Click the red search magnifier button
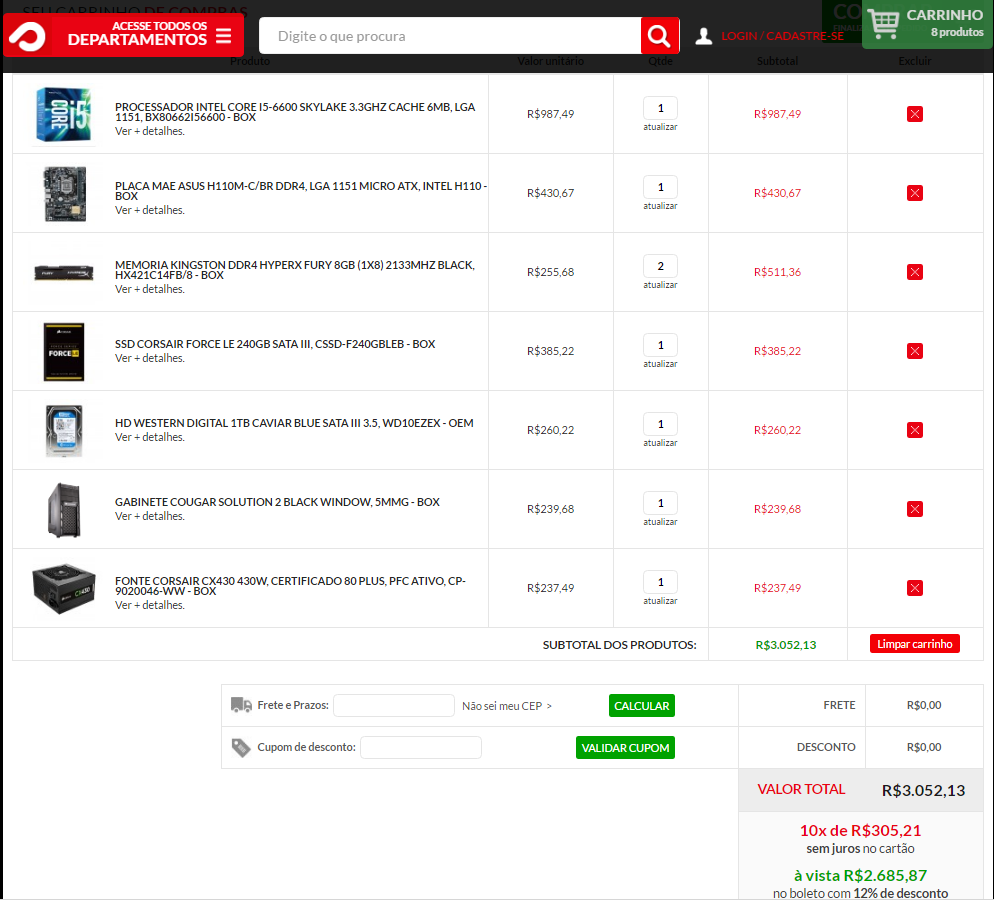The height and width of the screenshot is (900, 994). (659, 36)
